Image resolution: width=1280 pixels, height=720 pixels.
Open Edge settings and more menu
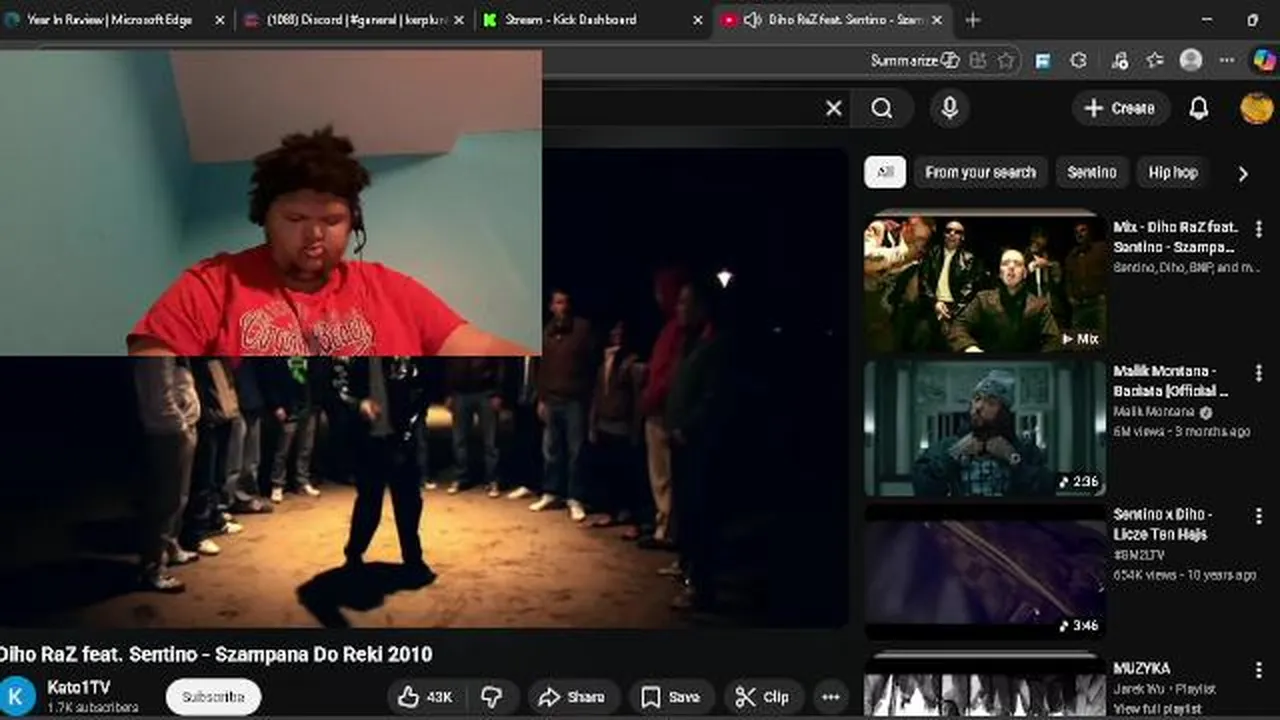click(1226, 61)
